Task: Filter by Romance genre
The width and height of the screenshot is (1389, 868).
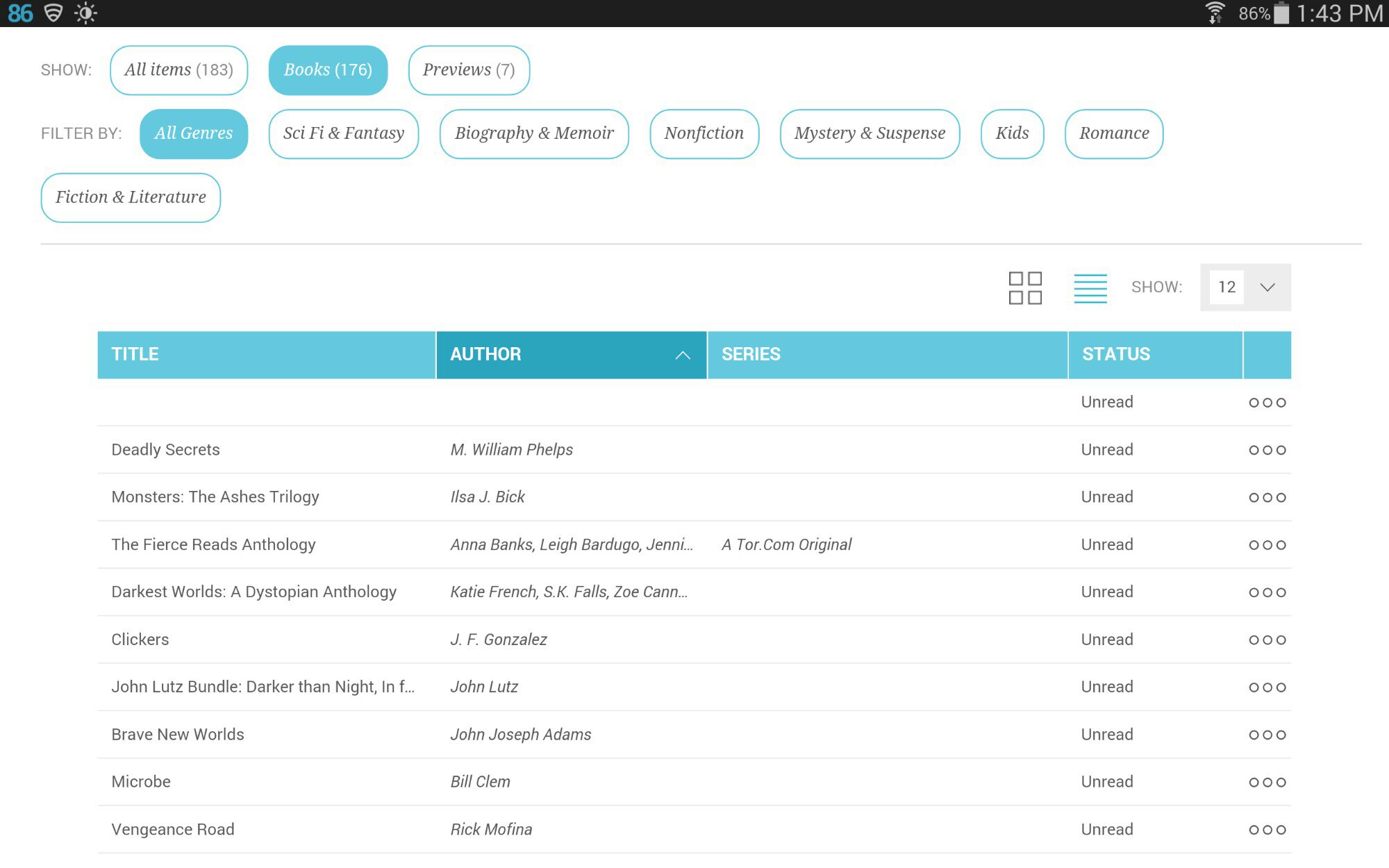Action: 1113,133
